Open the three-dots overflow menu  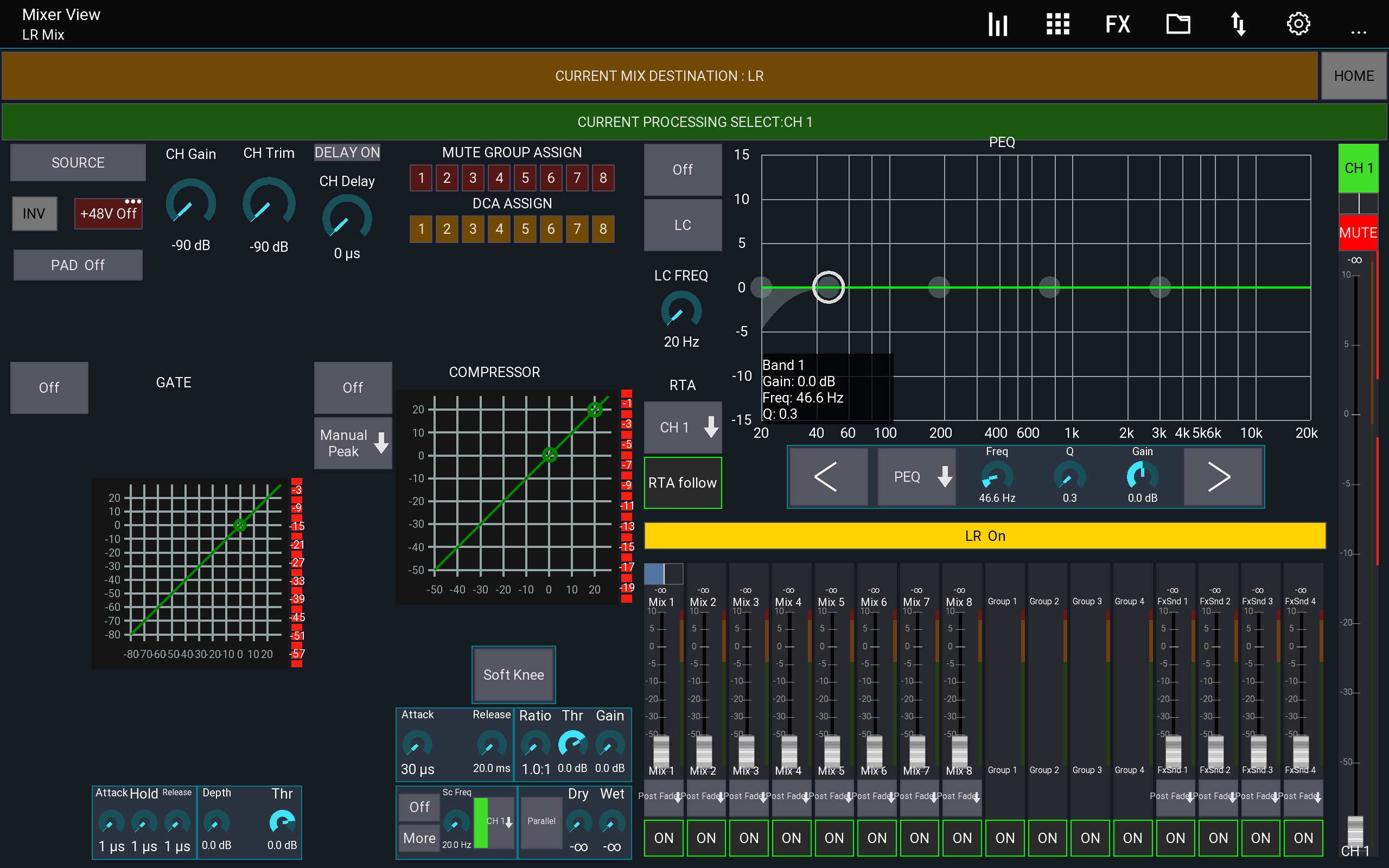click(1358, 31)
